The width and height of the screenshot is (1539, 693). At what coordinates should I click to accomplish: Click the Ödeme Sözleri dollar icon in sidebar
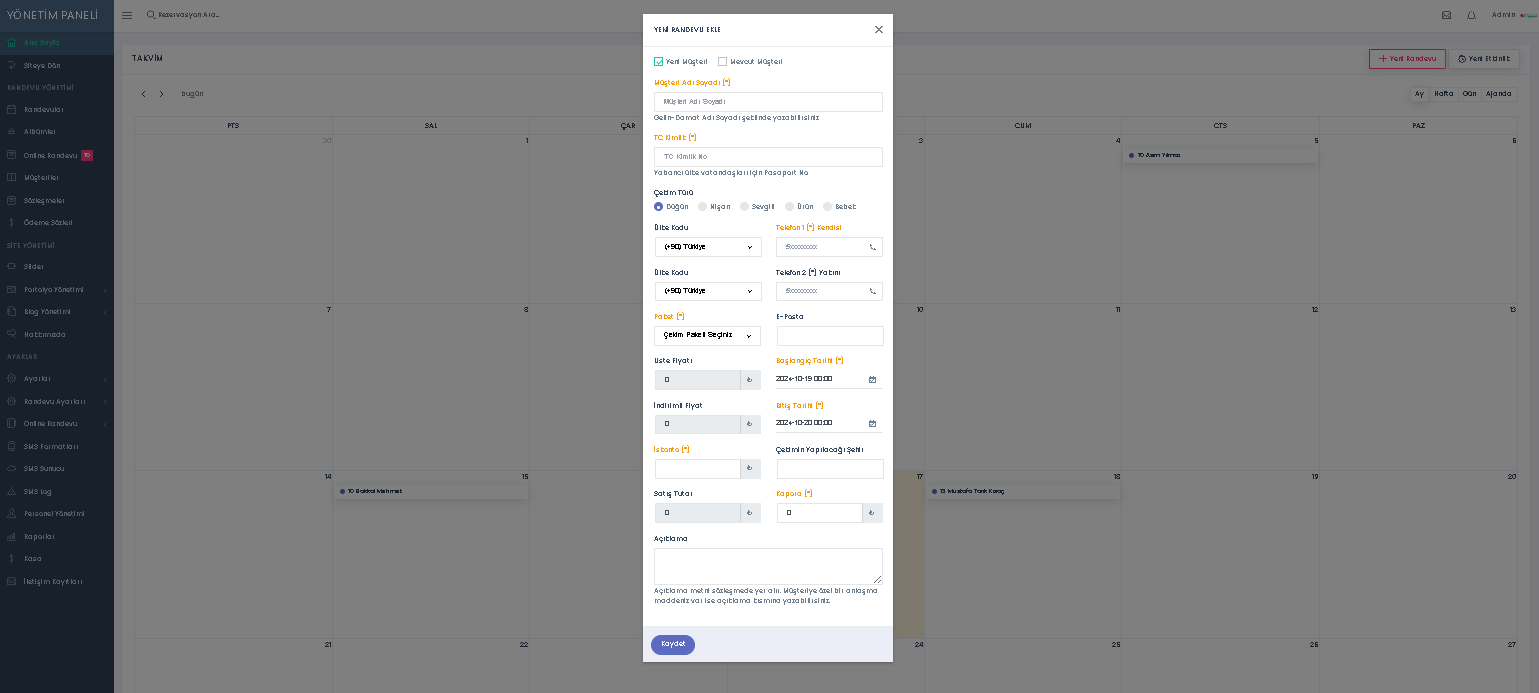click(x=11, y=222)
